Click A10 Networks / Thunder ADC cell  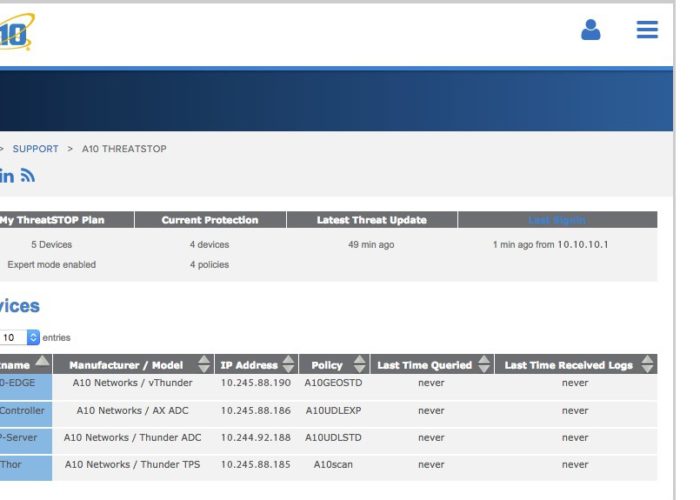point(133,438)
